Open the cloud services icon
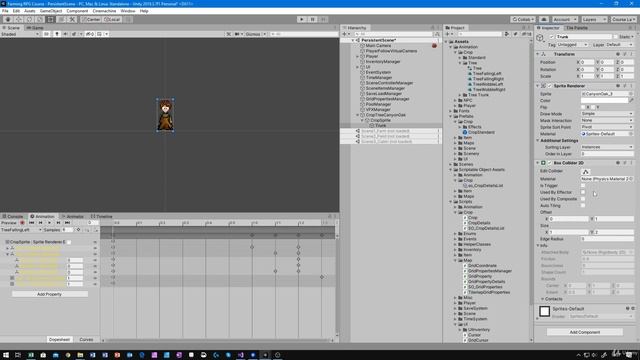Image resolution: width=640 pixels, height=360 pixels. point(544,19)
